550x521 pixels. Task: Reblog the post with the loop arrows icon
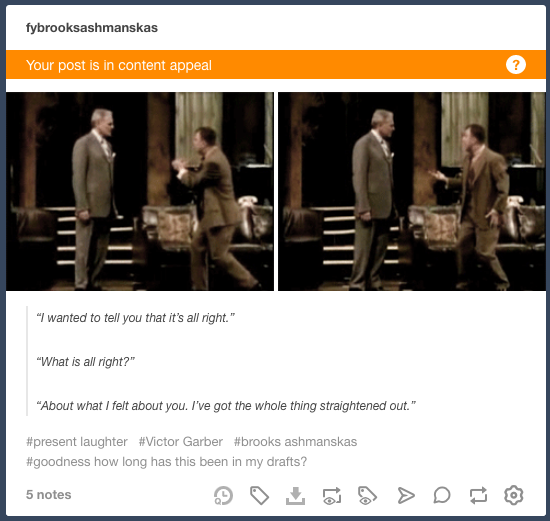pos(478,495)
